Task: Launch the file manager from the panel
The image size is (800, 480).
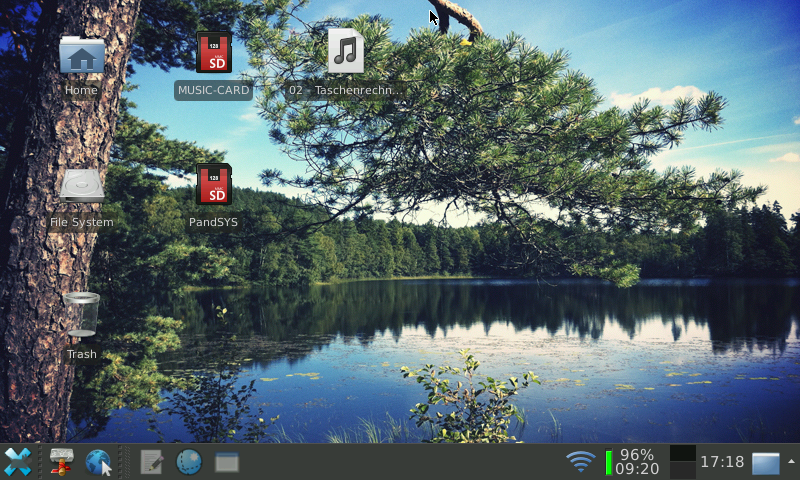Action: 62,462
